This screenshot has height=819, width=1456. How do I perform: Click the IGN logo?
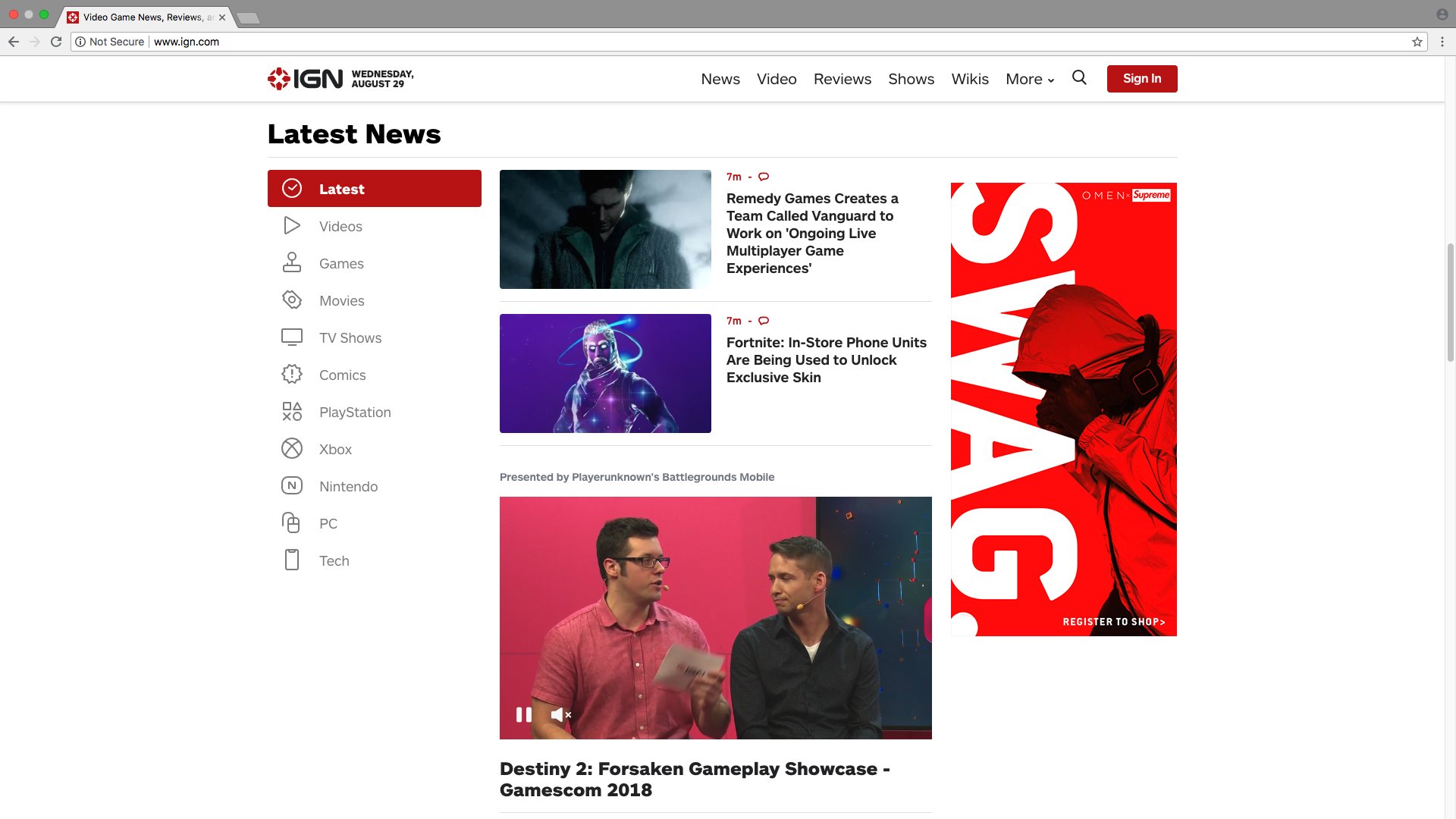pyautogui.click(x=305, y=79)
